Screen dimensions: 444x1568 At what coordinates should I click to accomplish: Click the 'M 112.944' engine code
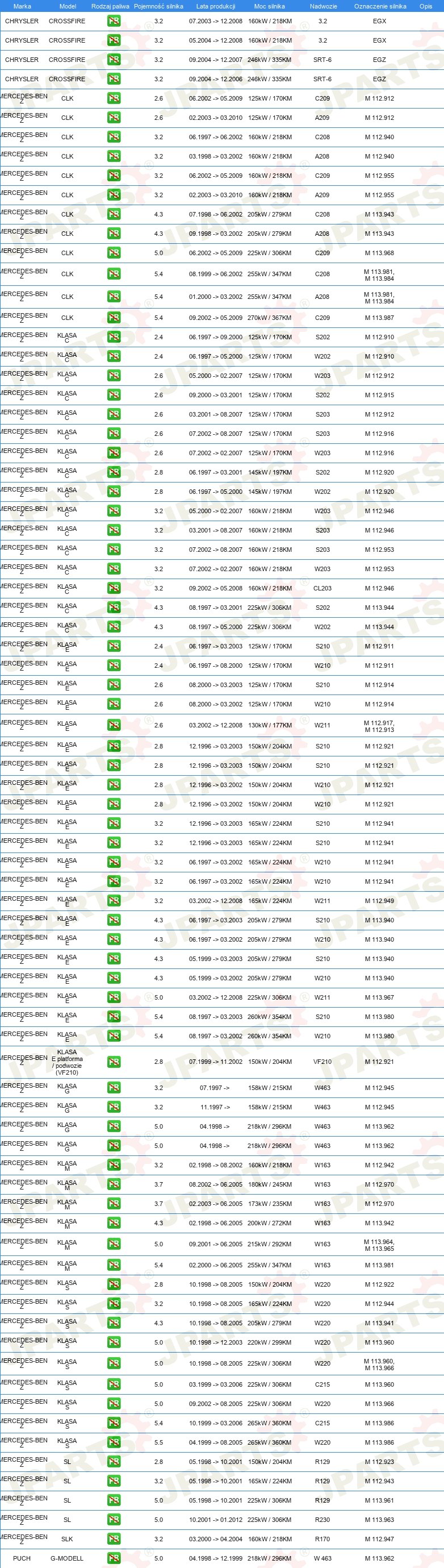pyautogui.click(x=379, y=1304)
